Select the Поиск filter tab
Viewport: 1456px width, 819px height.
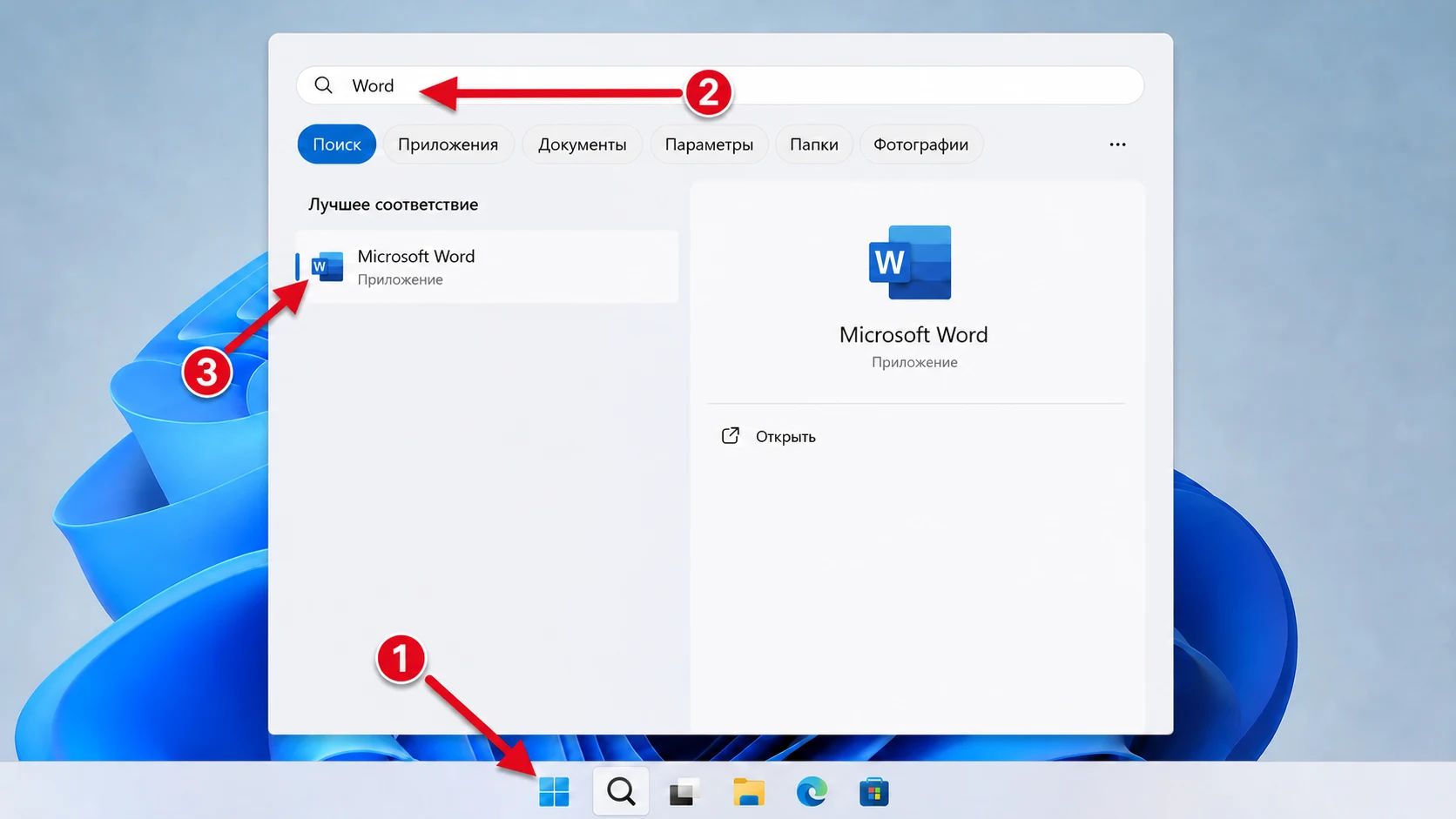click(x=337, y=144)
